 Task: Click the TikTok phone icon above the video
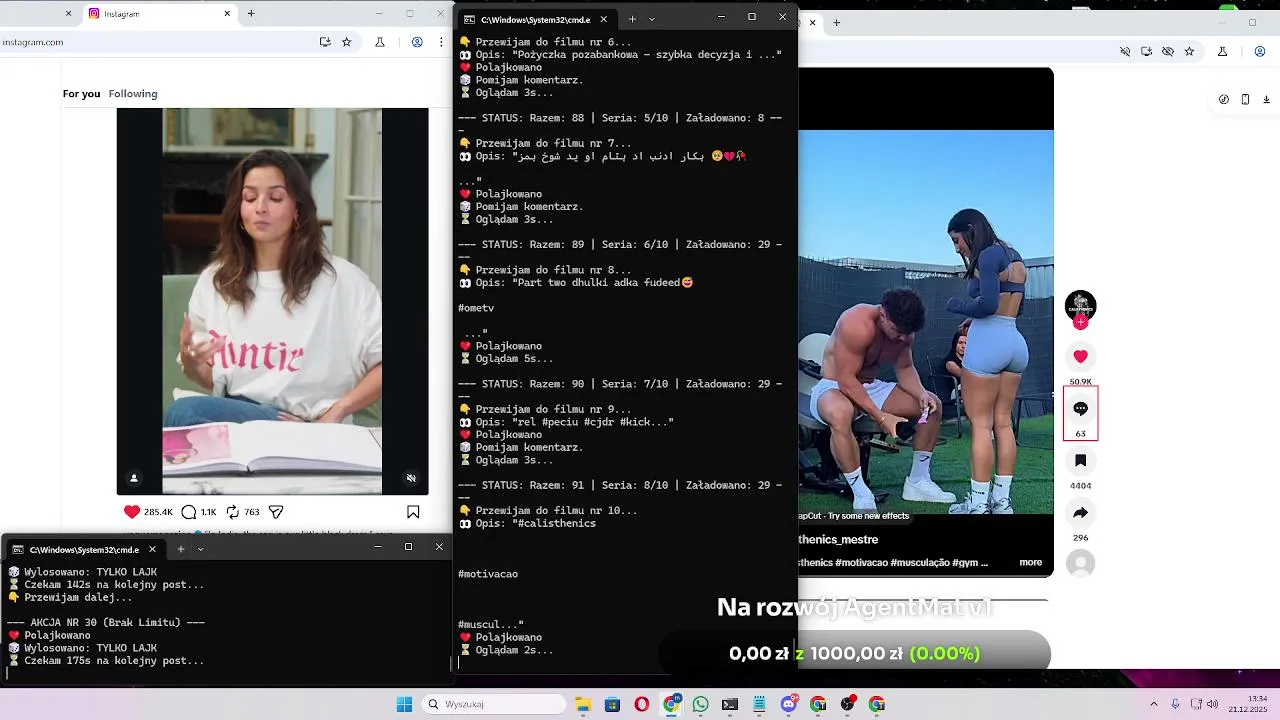[x=1245, y=99]
